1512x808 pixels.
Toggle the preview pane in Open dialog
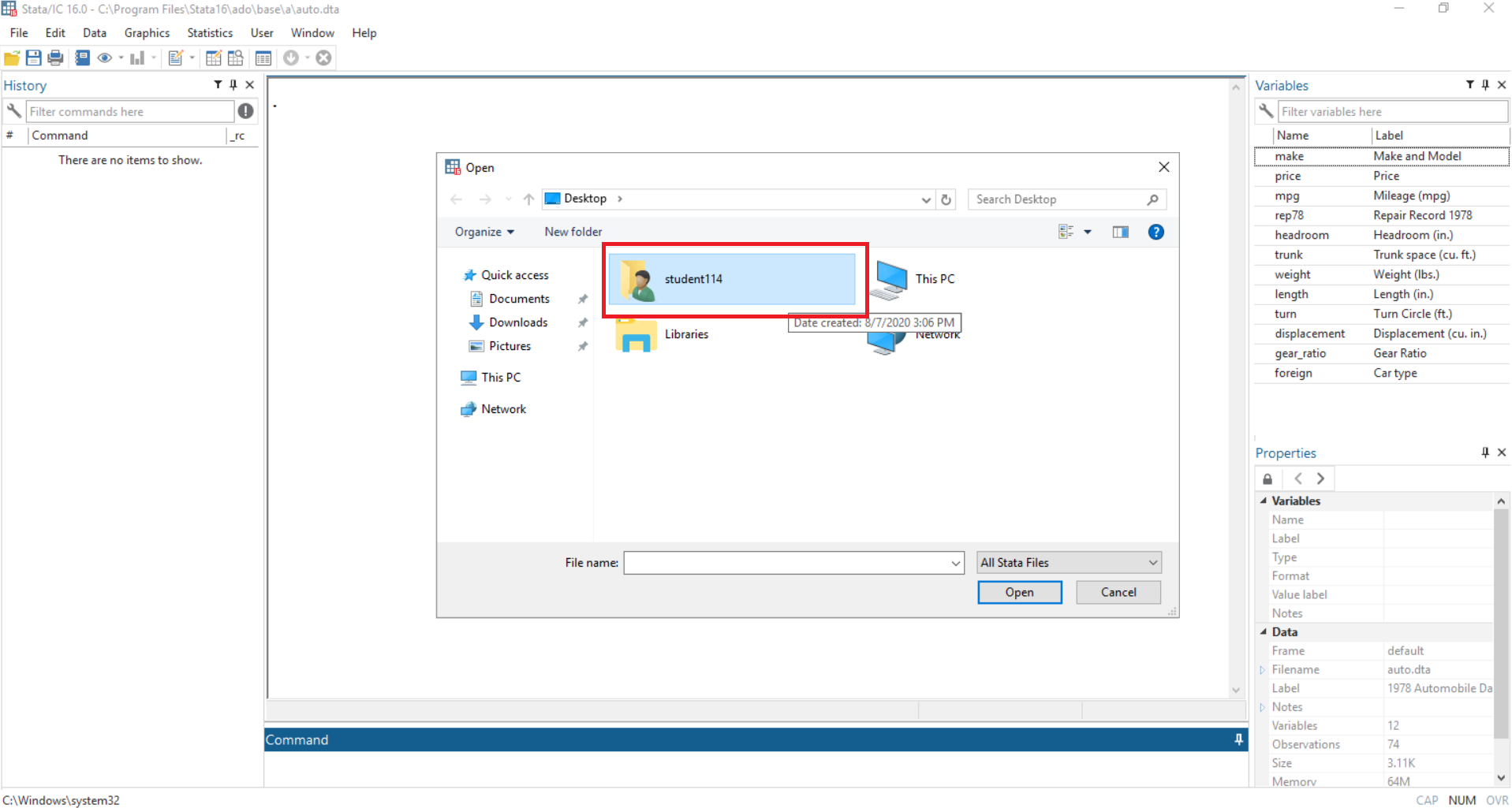(1120, 231)
